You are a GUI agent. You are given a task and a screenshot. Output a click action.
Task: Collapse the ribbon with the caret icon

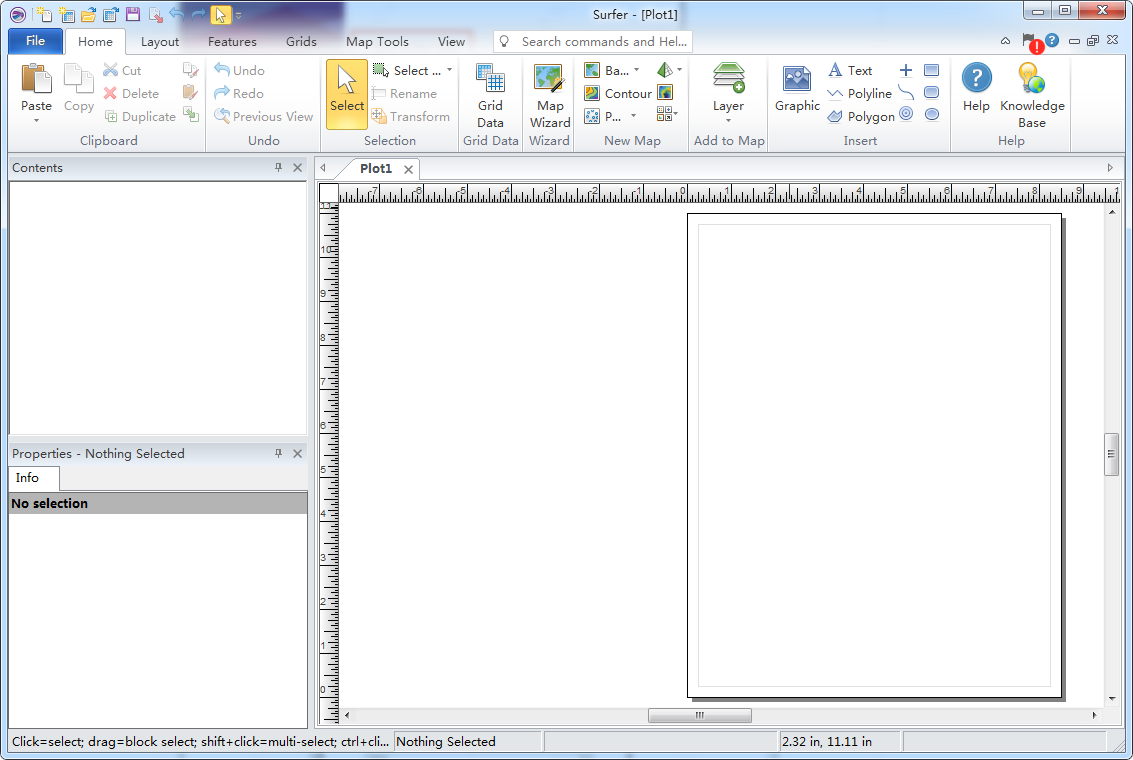pyautogui.click(x=1005, y=41)
